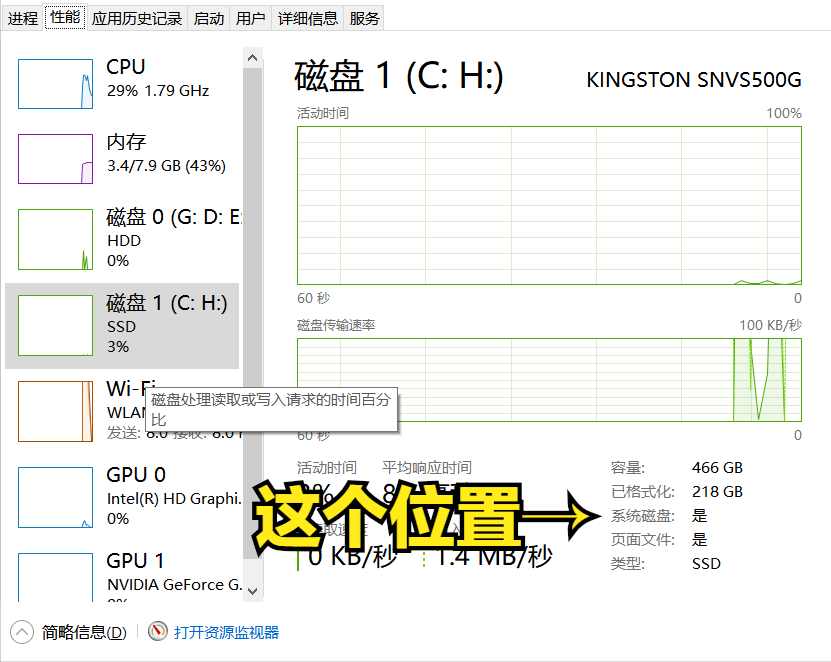Click the KINGSTON SNVS500G model name
Viewport: 831px width, 662px height.
tap(694, 80)
